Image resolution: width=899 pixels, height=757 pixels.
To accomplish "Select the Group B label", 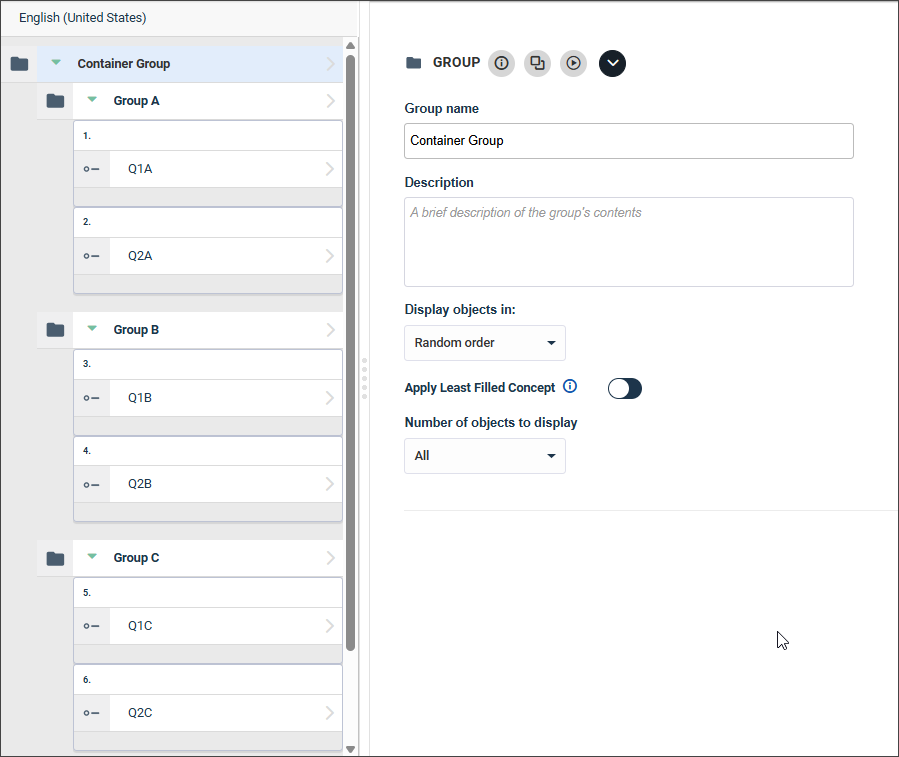I will point(136,330).
